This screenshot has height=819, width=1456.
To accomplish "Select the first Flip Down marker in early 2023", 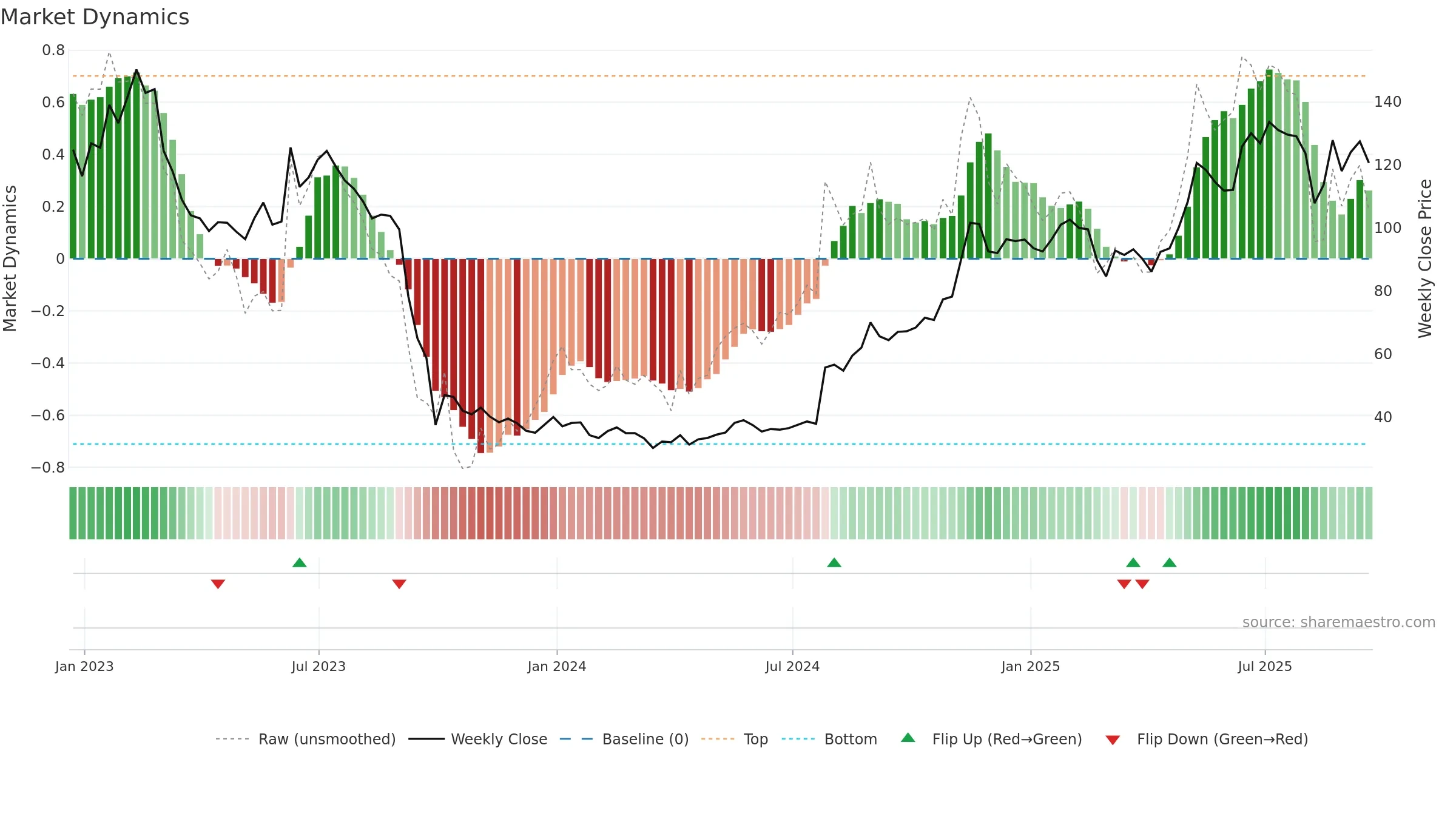I will [218, 584].
